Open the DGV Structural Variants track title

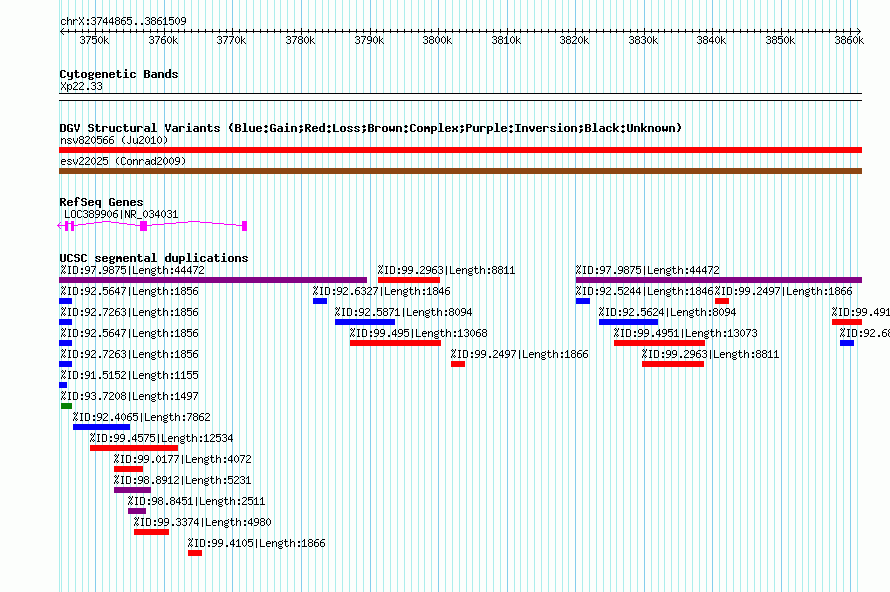click(370, 128)
